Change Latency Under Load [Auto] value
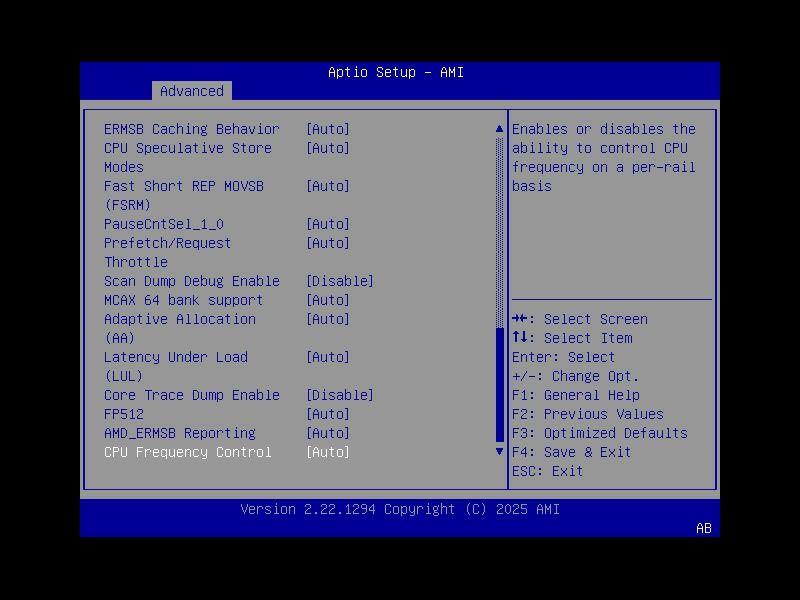 (x=328, y=357)
